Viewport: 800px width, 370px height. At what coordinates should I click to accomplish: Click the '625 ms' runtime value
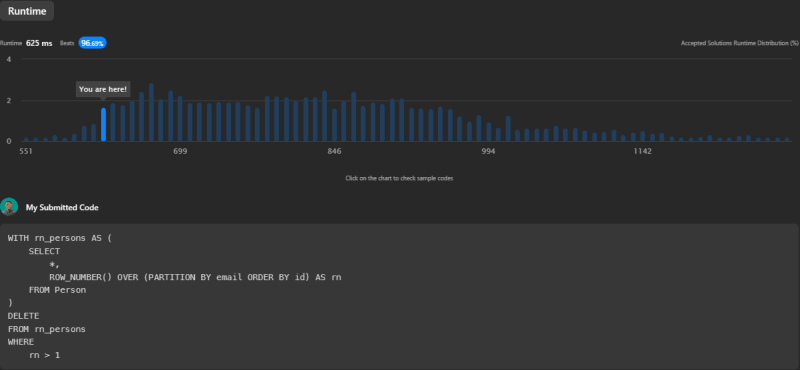39,43
